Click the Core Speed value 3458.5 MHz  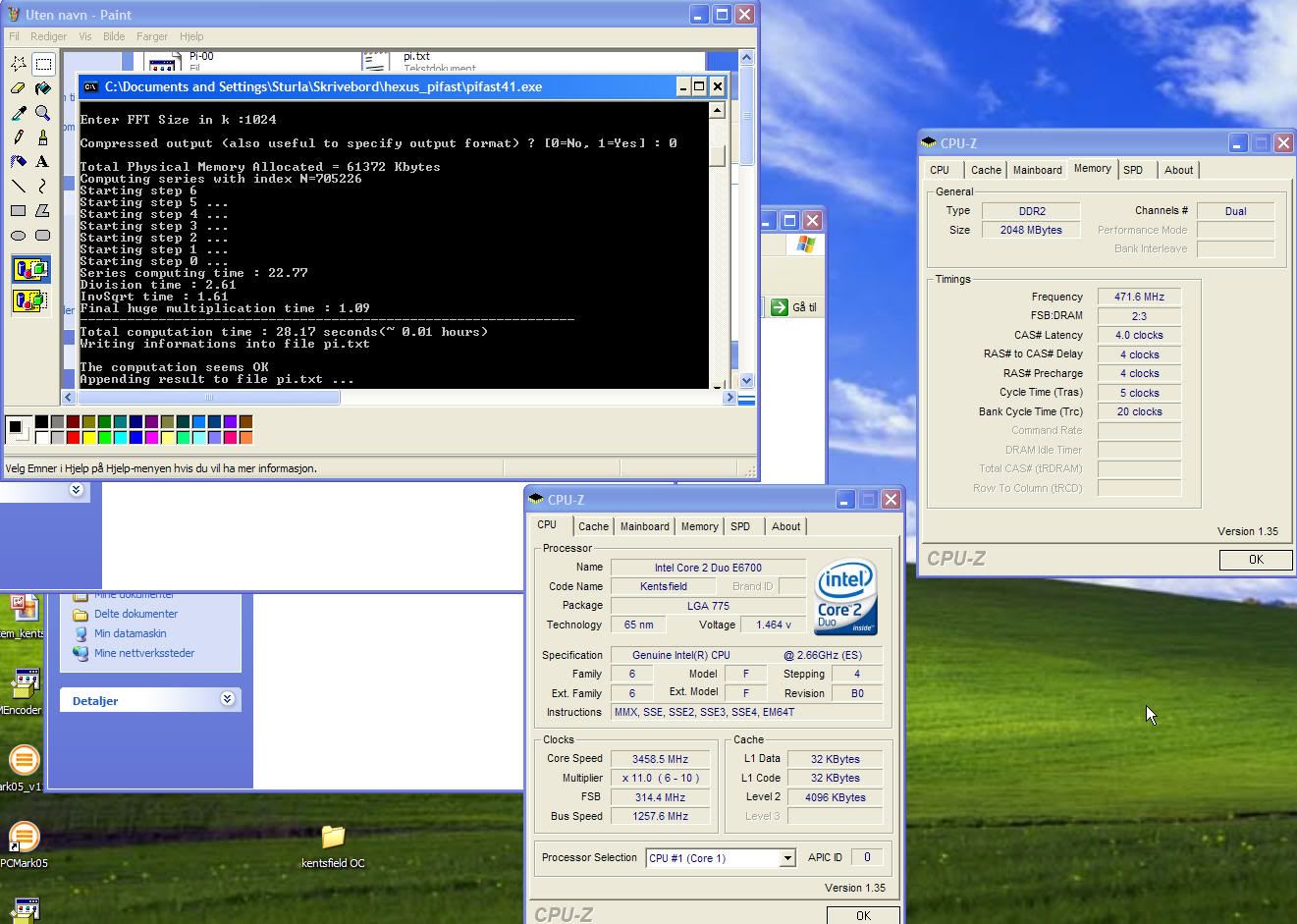coord(661,759)
